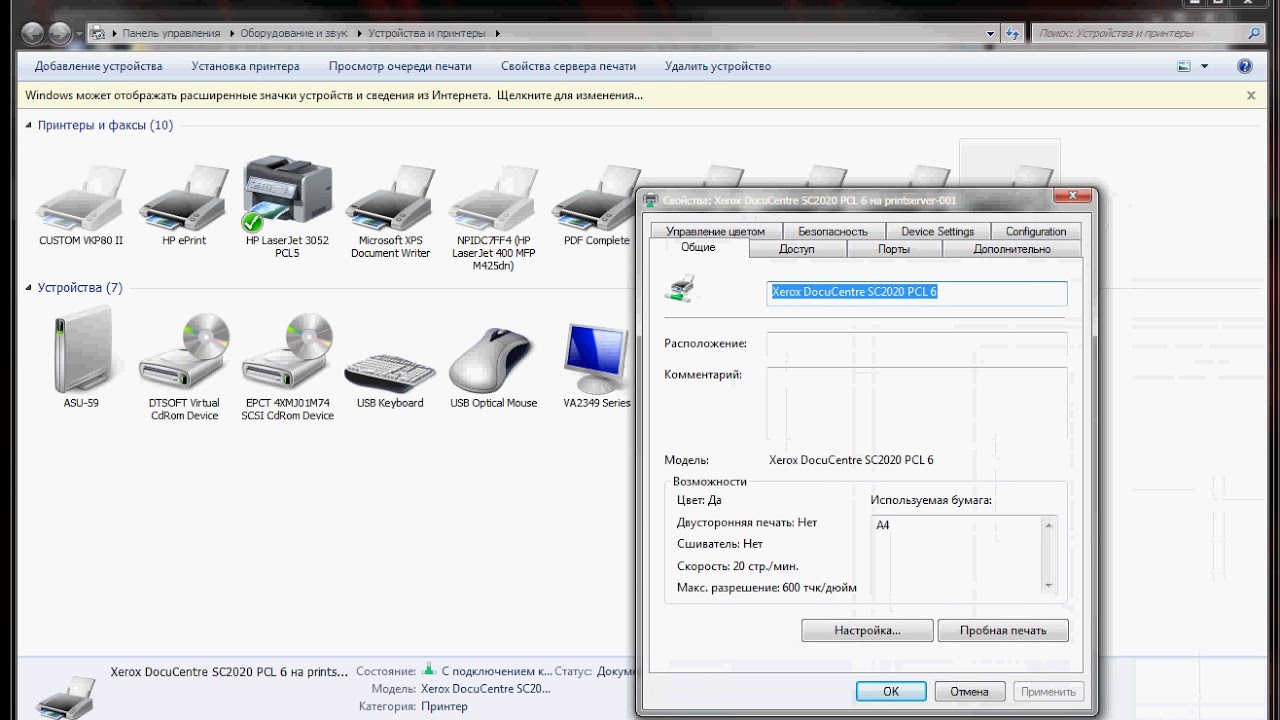1280x720 pixels.
Task: Click the refresh button next to address bar
Action: click(1012, 33)
